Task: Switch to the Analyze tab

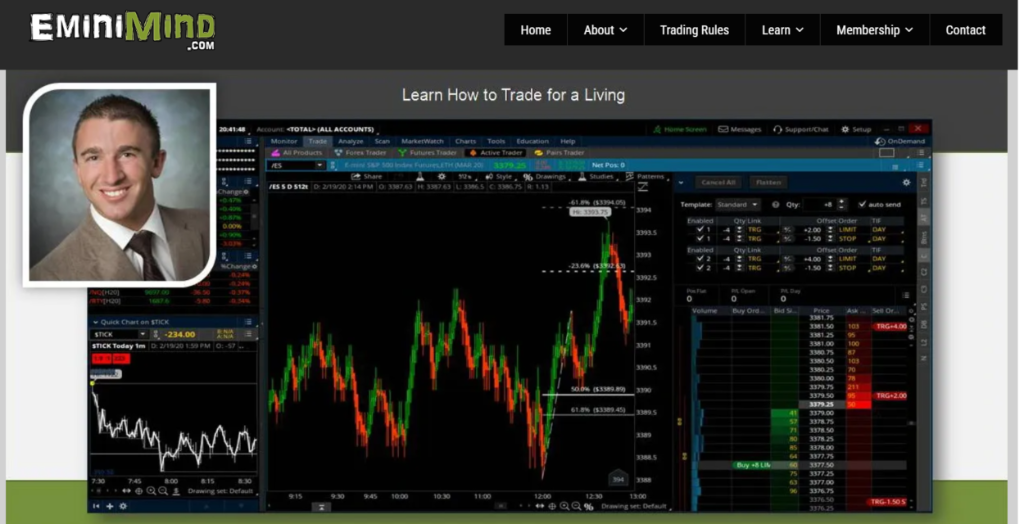Action: (351, 141)
